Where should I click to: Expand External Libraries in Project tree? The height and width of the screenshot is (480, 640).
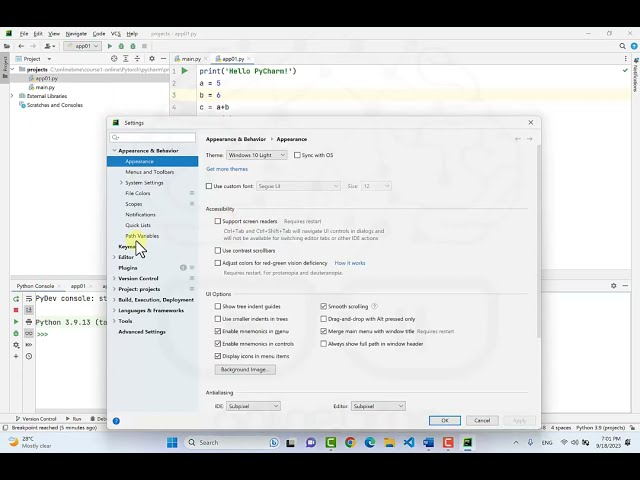(x=12, y=96)
